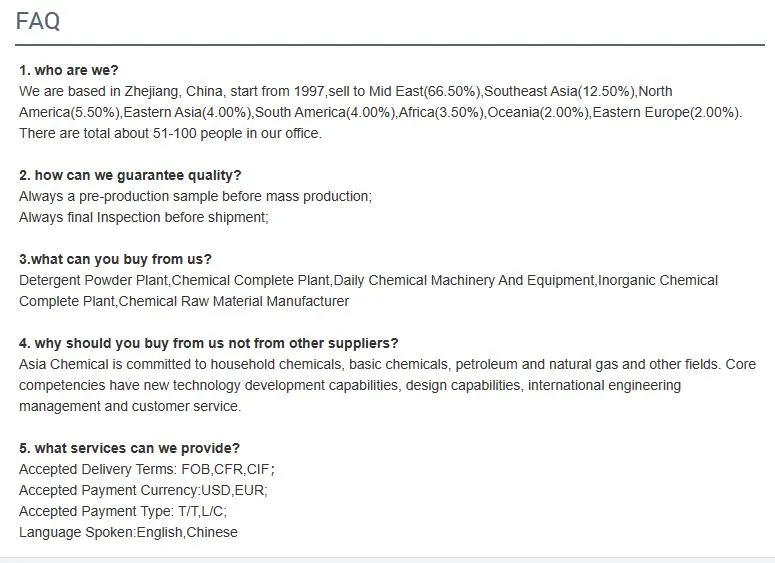Click the '3.what can you buy from us?' question
775x563 pixels.
[115, 259]
